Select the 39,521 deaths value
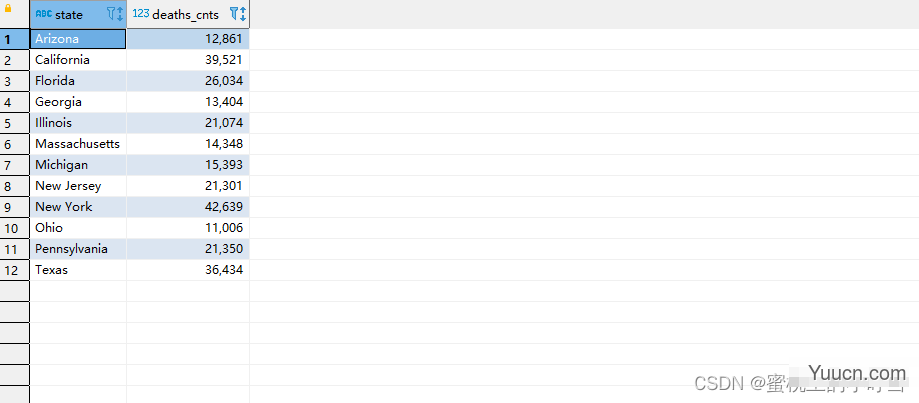Screen dimensions: 919x403 188,60
